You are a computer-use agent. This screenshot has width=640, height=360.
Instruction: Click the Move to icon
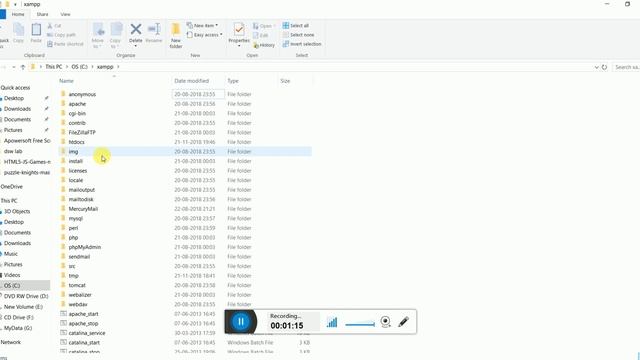pos(98,36)
